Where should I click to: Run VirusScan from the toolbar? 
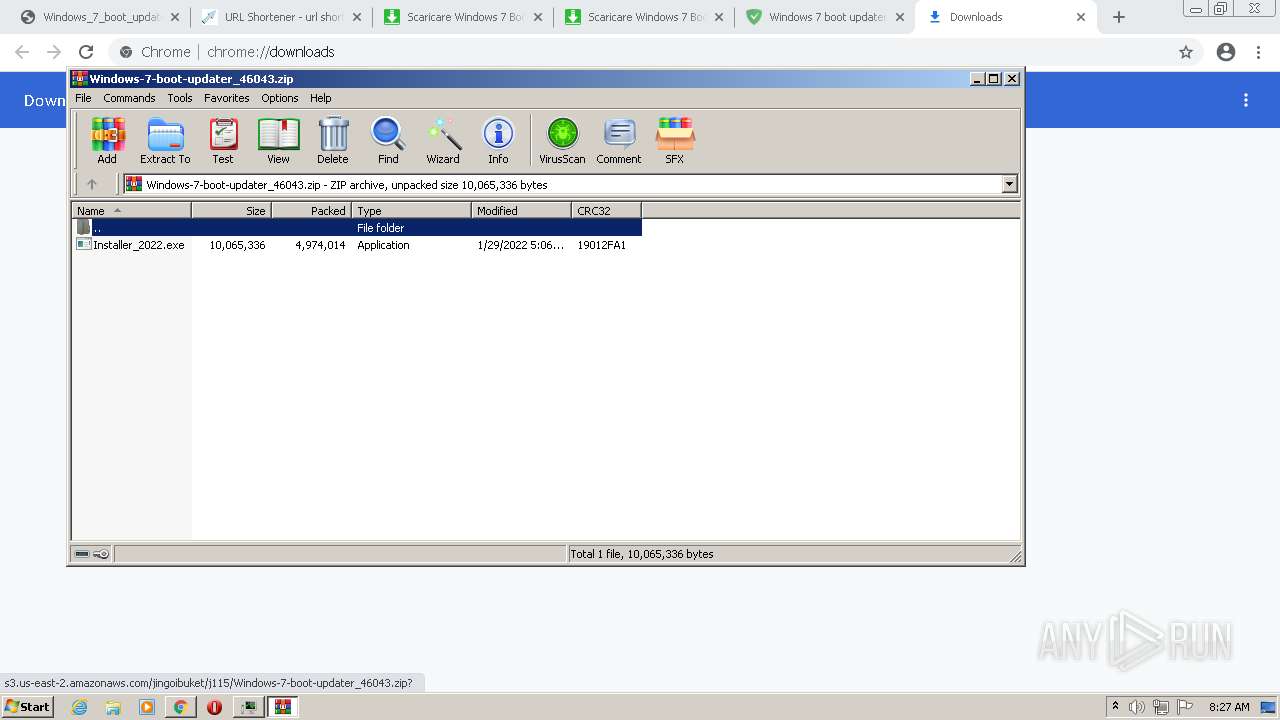pyautogui.click(x=562, y=140)
